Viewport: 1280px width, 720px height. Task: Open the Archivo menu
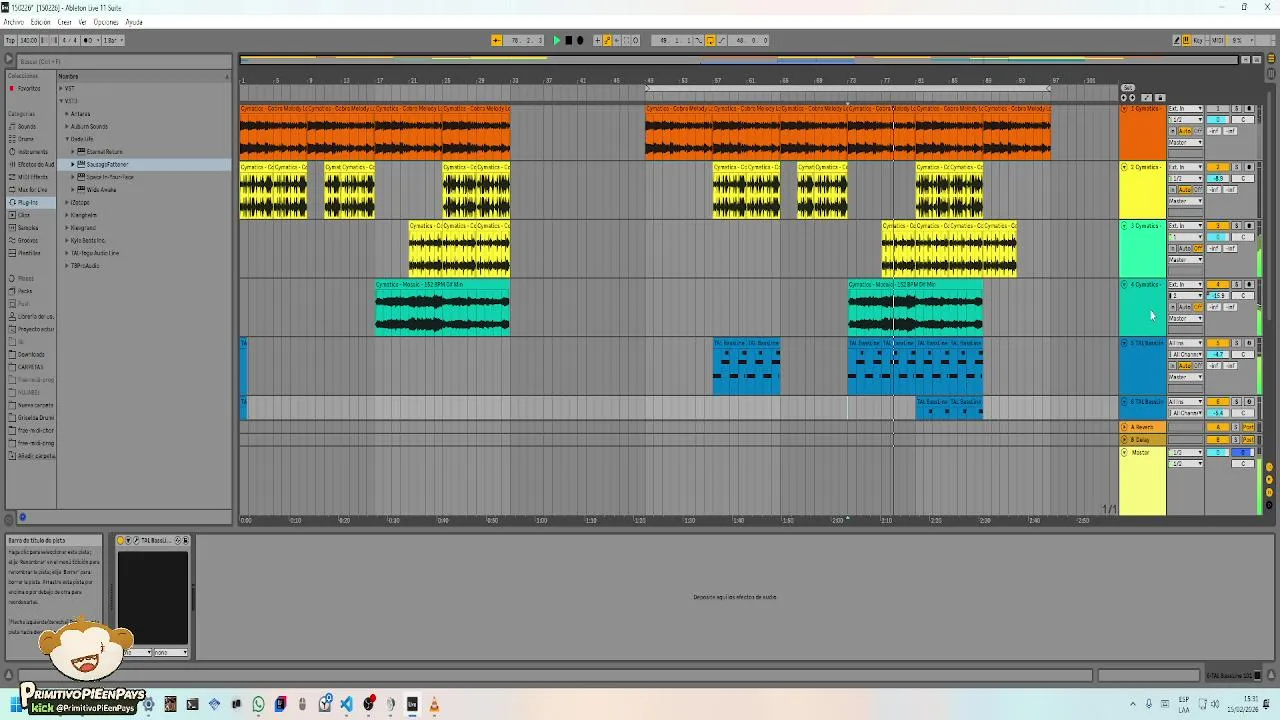pos(13,22)
